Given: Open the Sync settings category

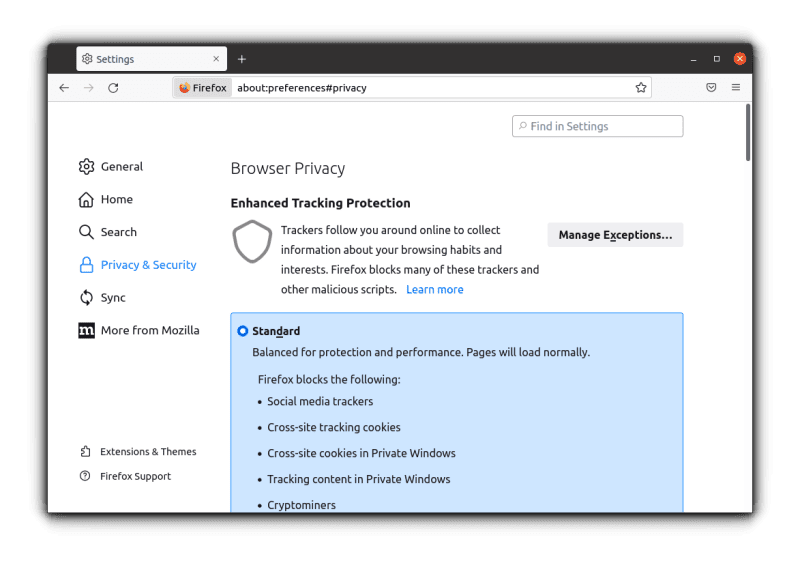Looking at the screenshot, I should [113, 298].
